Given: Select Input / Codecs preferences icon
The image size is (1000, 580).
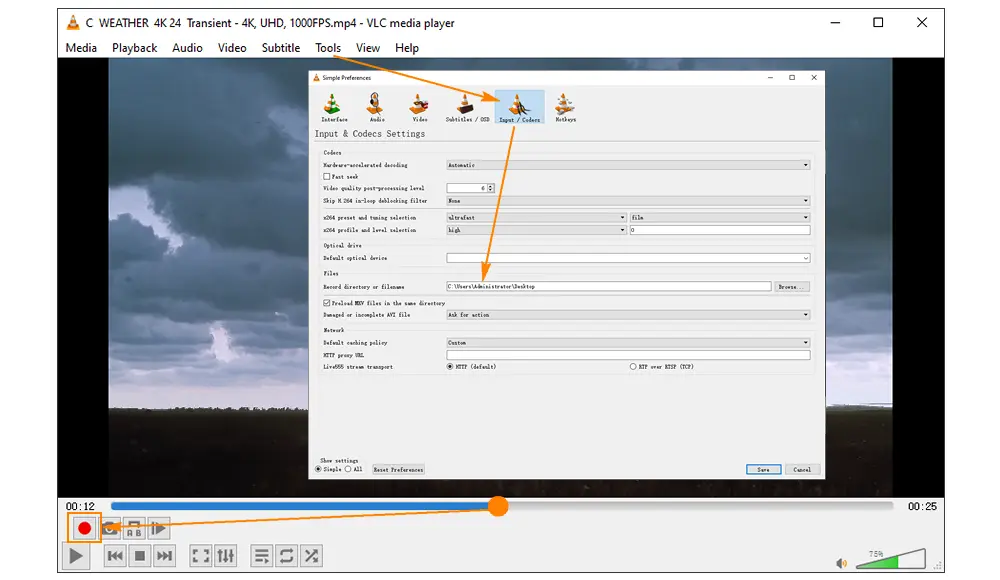Looking at the screenshot, I should [x=519, y=107].
